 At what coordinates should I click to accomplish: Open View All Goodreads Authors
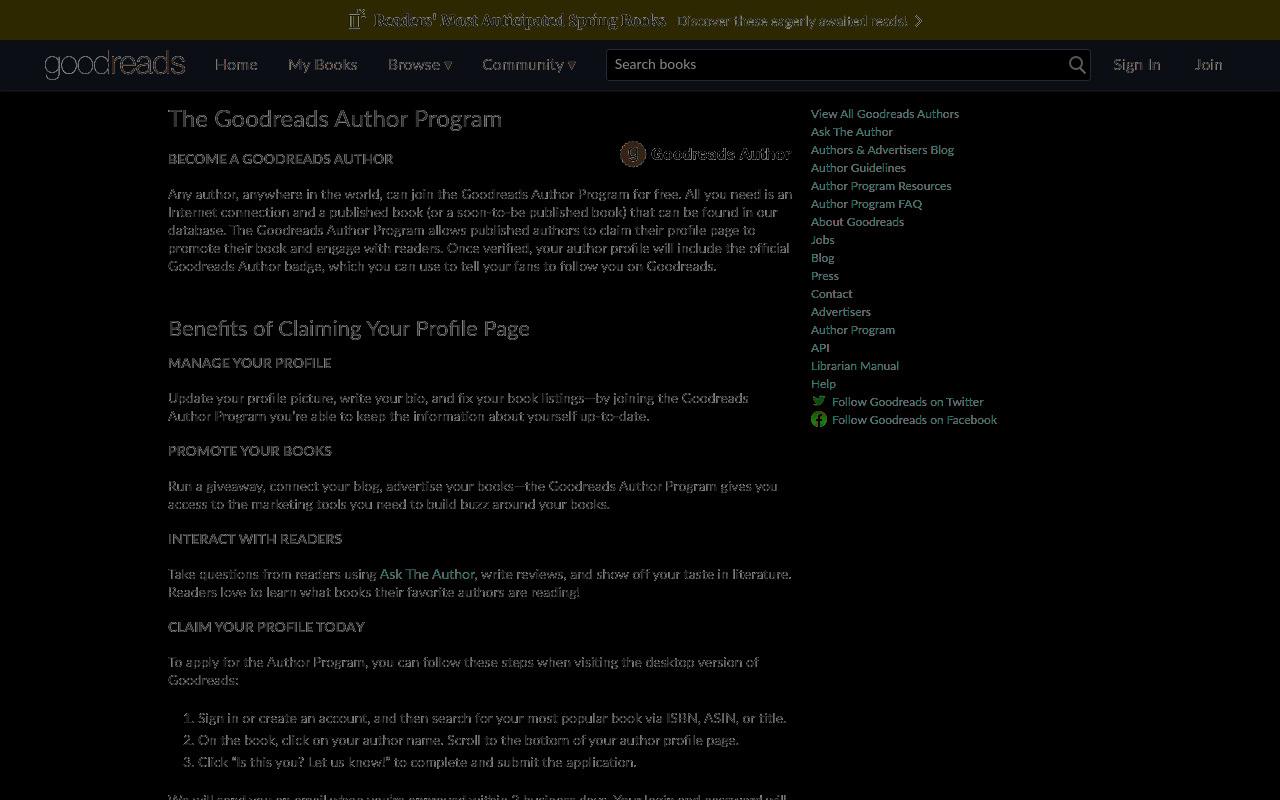click(x=885, y=114)
